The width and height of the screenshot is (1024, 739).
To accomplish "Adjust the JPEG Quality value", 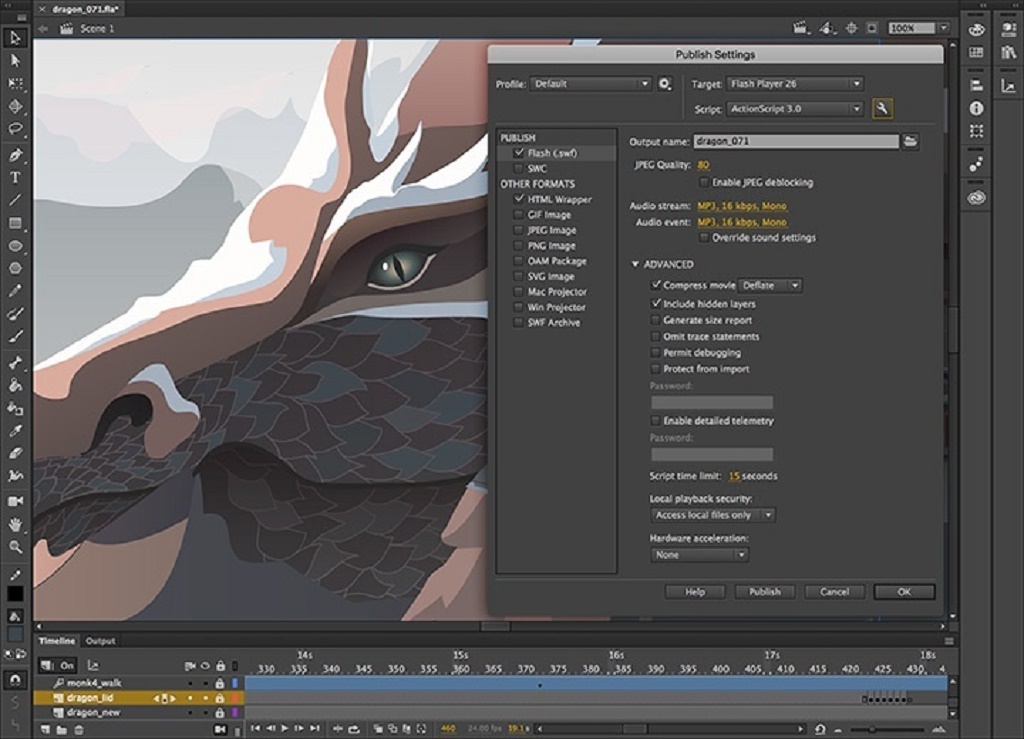I will [701, 164].
